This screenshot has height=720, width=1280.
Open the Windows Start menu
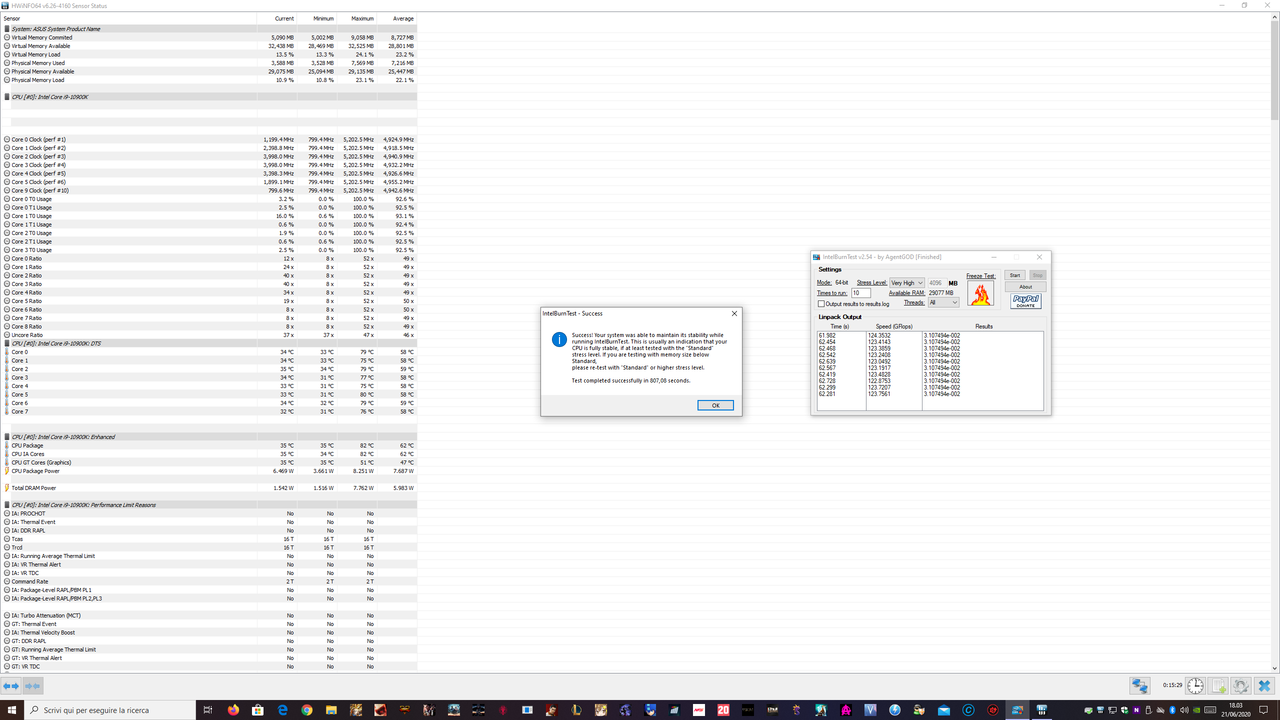(11, 710)
